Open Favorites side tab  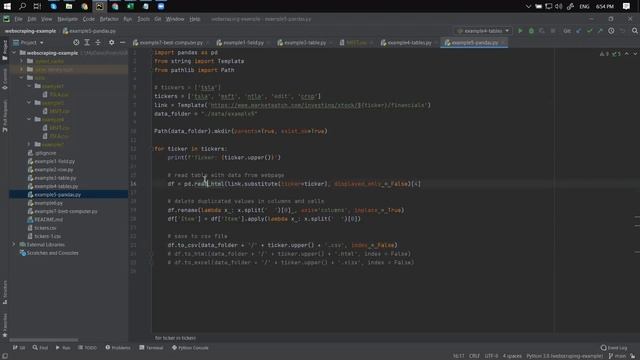tap(5, 325)
